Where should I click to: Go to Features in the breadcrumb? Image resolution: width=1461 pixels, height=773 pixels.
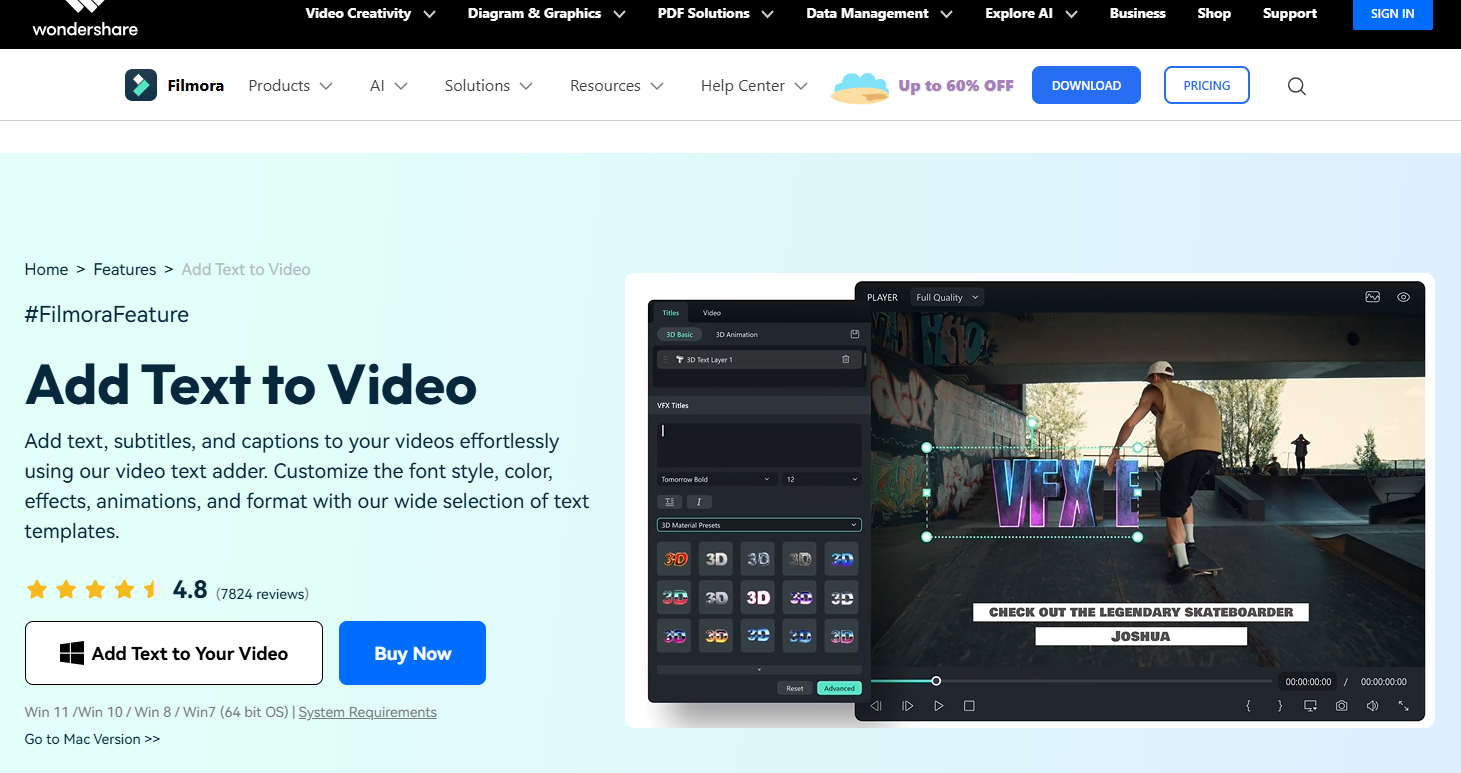pos(125,269)
